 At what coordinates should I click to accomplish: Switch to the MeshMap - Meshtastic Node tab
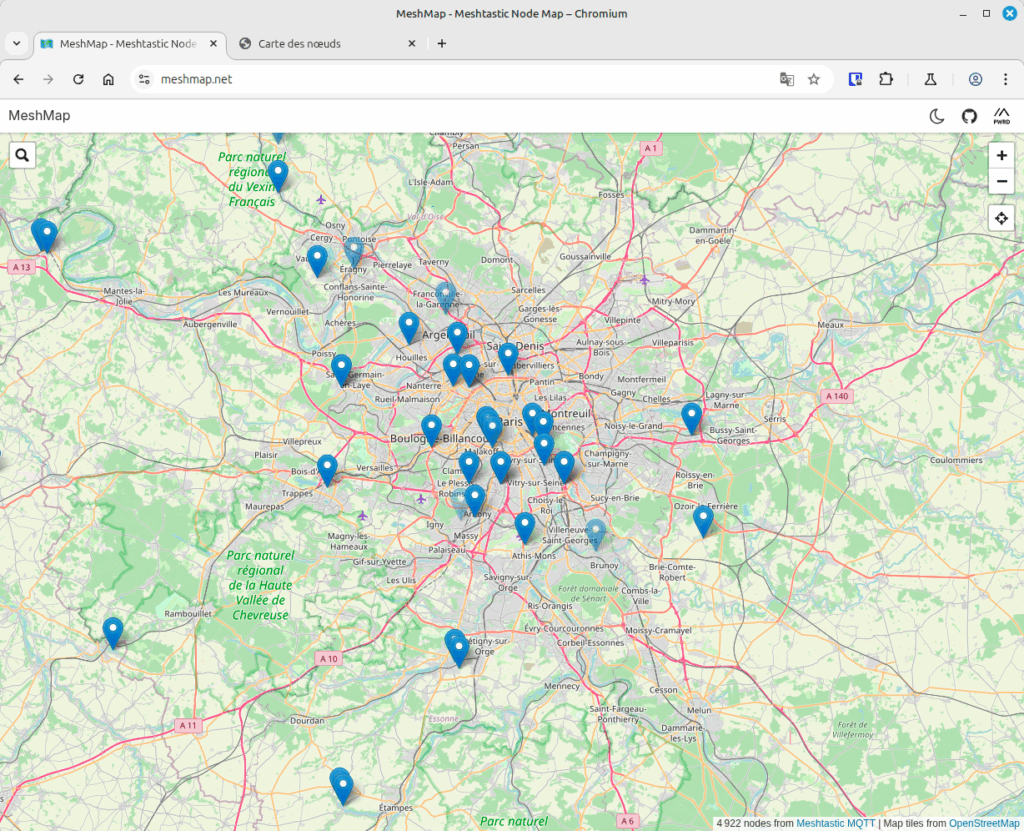[128, 44]
